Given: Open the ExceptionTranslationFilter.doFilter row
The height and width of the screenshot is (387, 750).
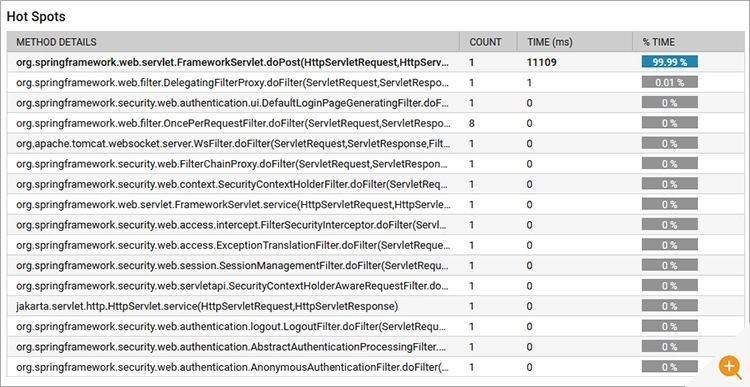Looking at the screenshot, I should pos(375,245).
